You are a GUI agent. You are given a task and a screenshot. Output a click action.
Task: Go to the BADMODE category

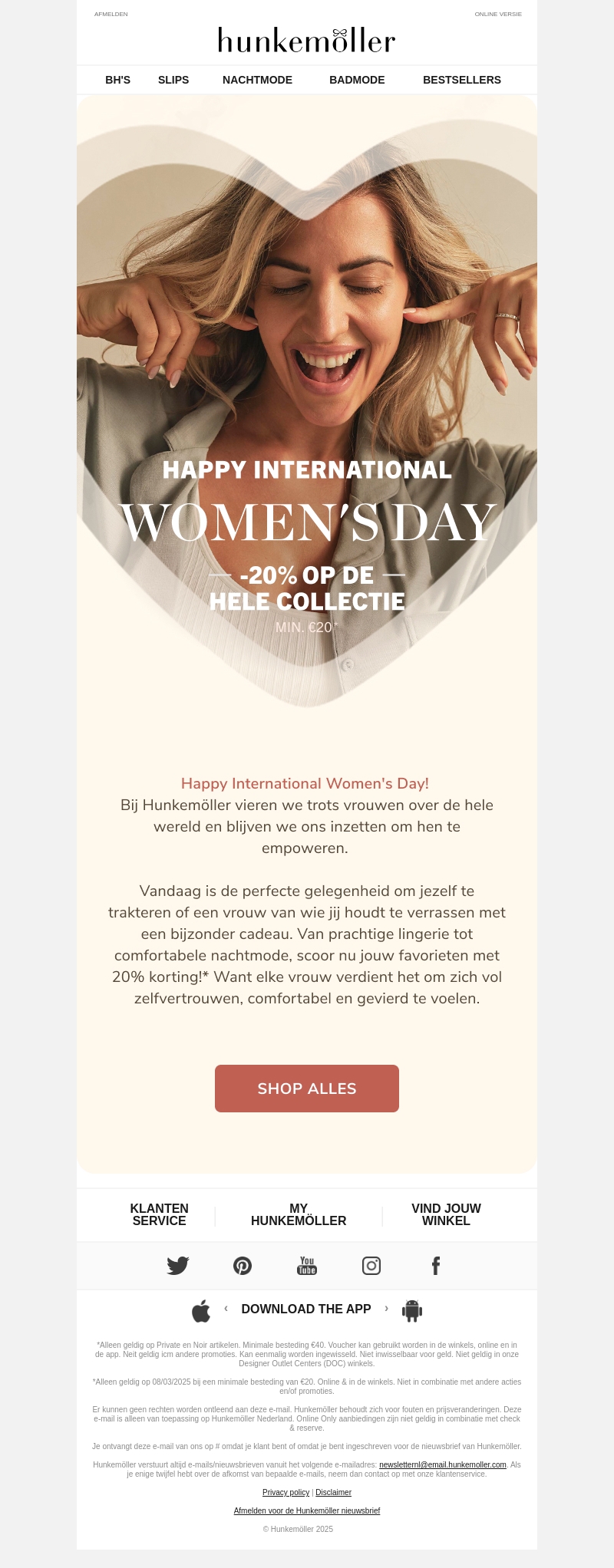pos(357,80)
